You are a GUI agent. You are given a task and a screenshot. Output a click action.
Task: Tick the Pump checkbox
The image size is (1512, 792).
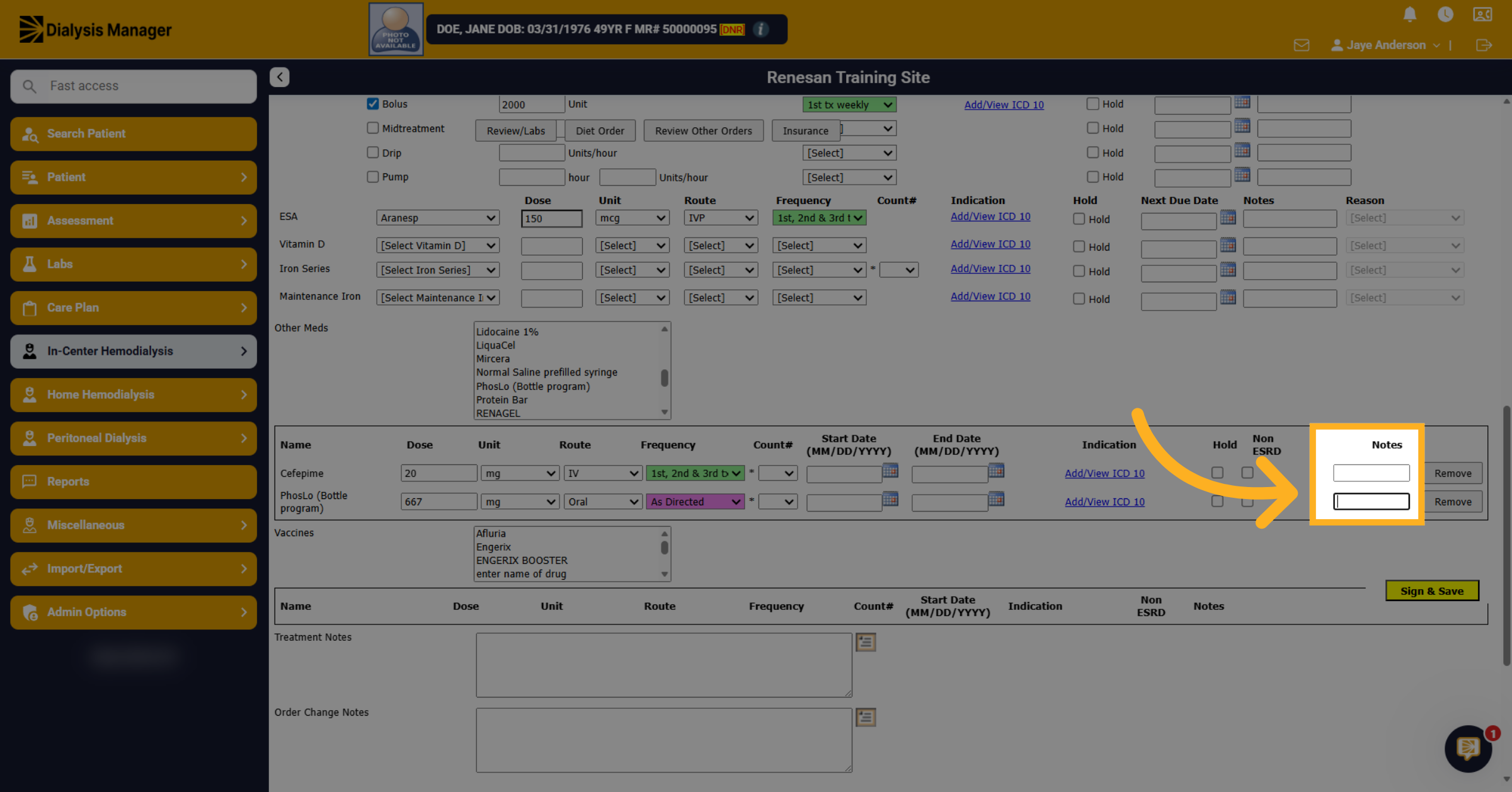tap(373, 177)
